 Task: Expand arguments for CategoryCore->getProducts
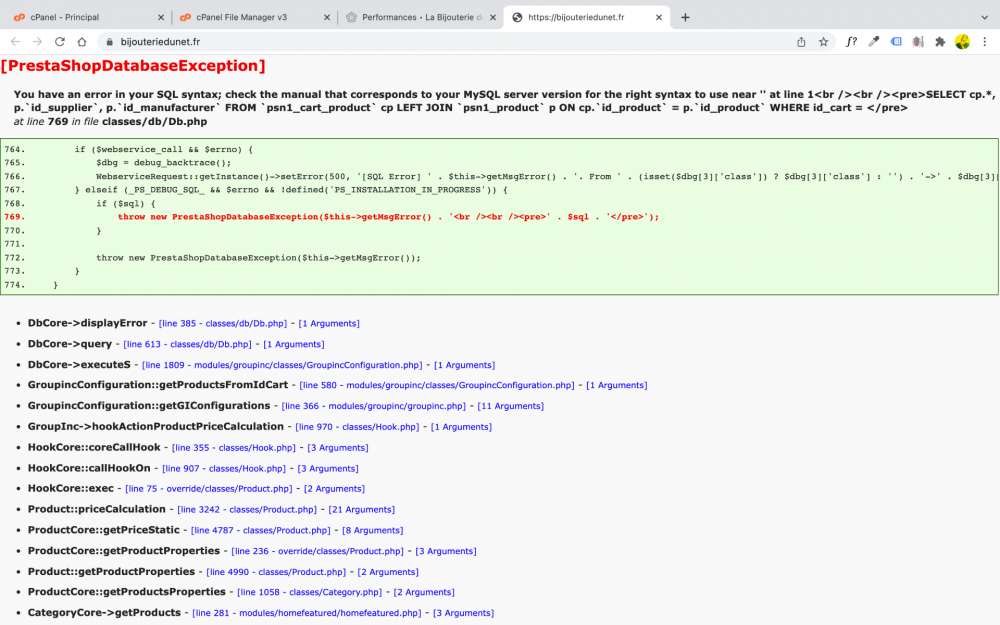click(x=464, y=613)
